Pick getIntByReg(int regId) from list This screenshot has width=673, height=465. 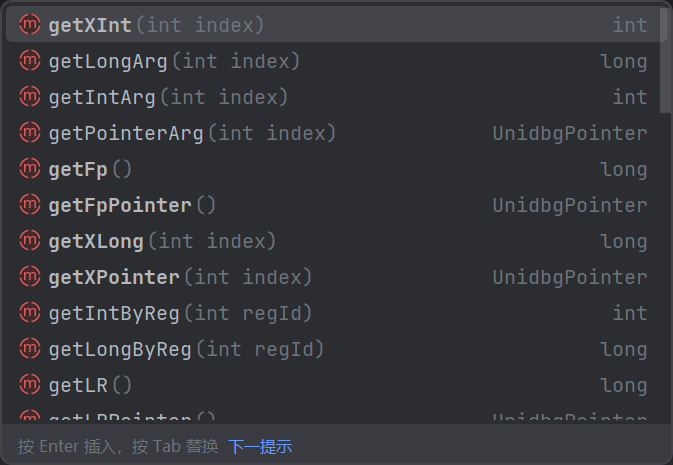[333, 313]
